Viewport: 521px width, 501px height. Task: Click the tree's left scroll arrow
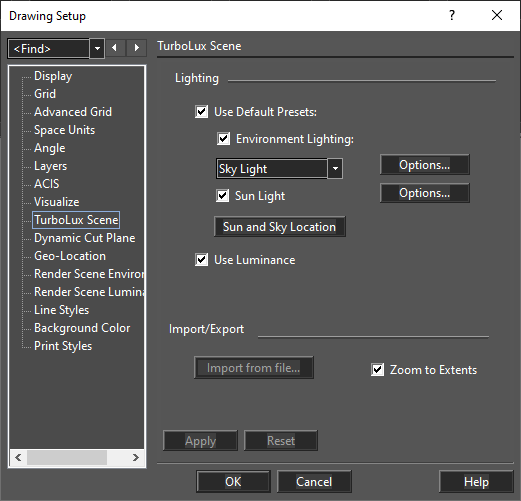pyautogui.click(x=18, y=457)
